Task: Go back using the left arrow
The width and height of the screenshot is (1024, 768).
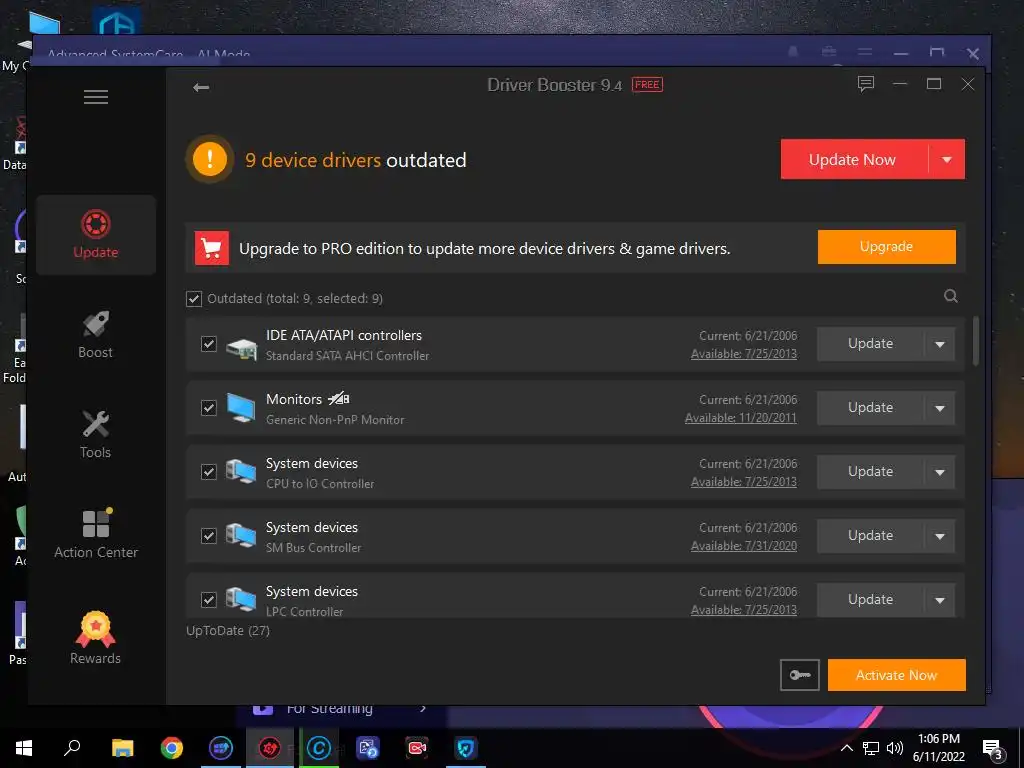Action: tap(200, 87)
